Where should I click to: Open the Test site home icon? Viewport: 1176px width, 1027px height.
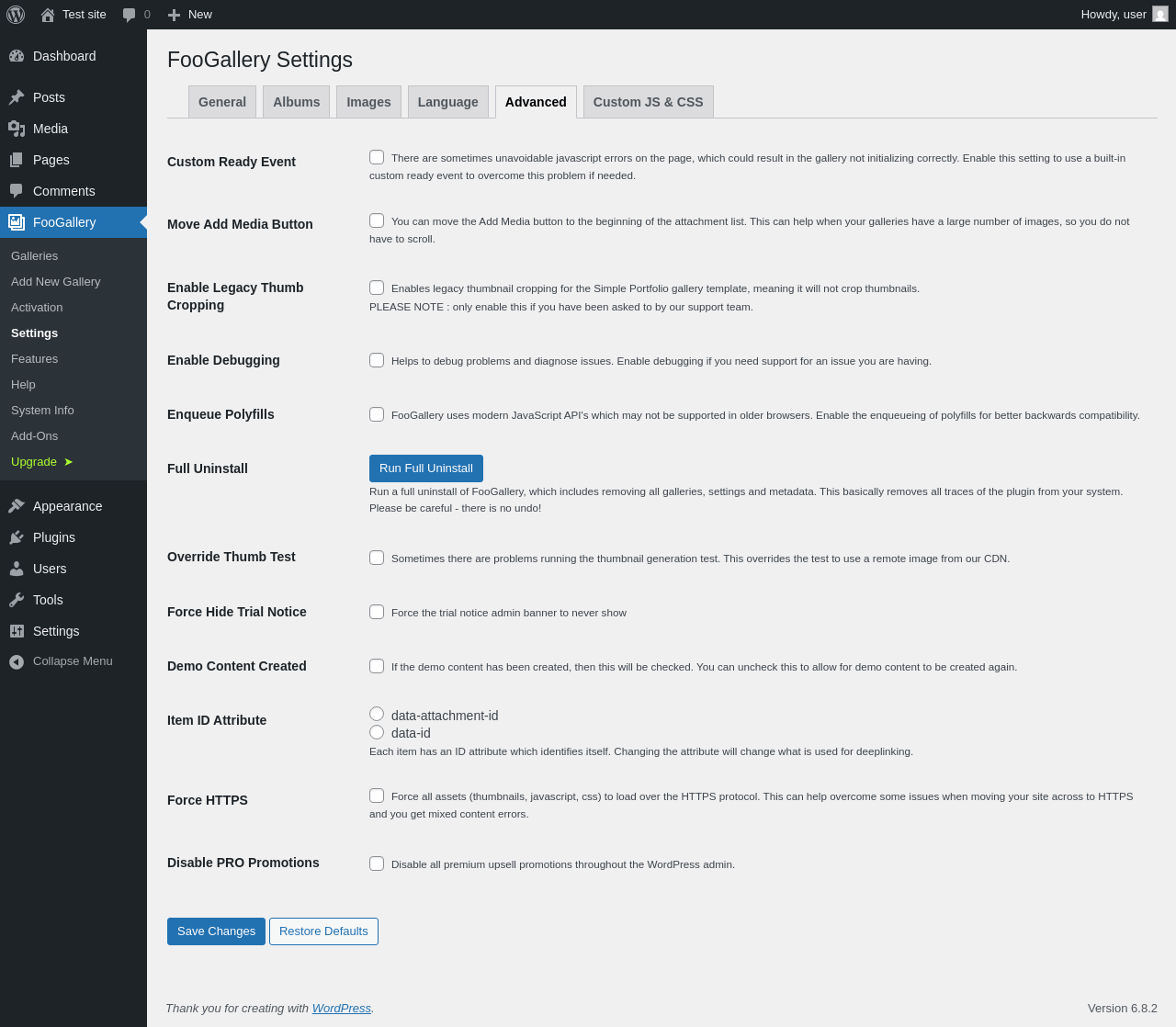48,15
